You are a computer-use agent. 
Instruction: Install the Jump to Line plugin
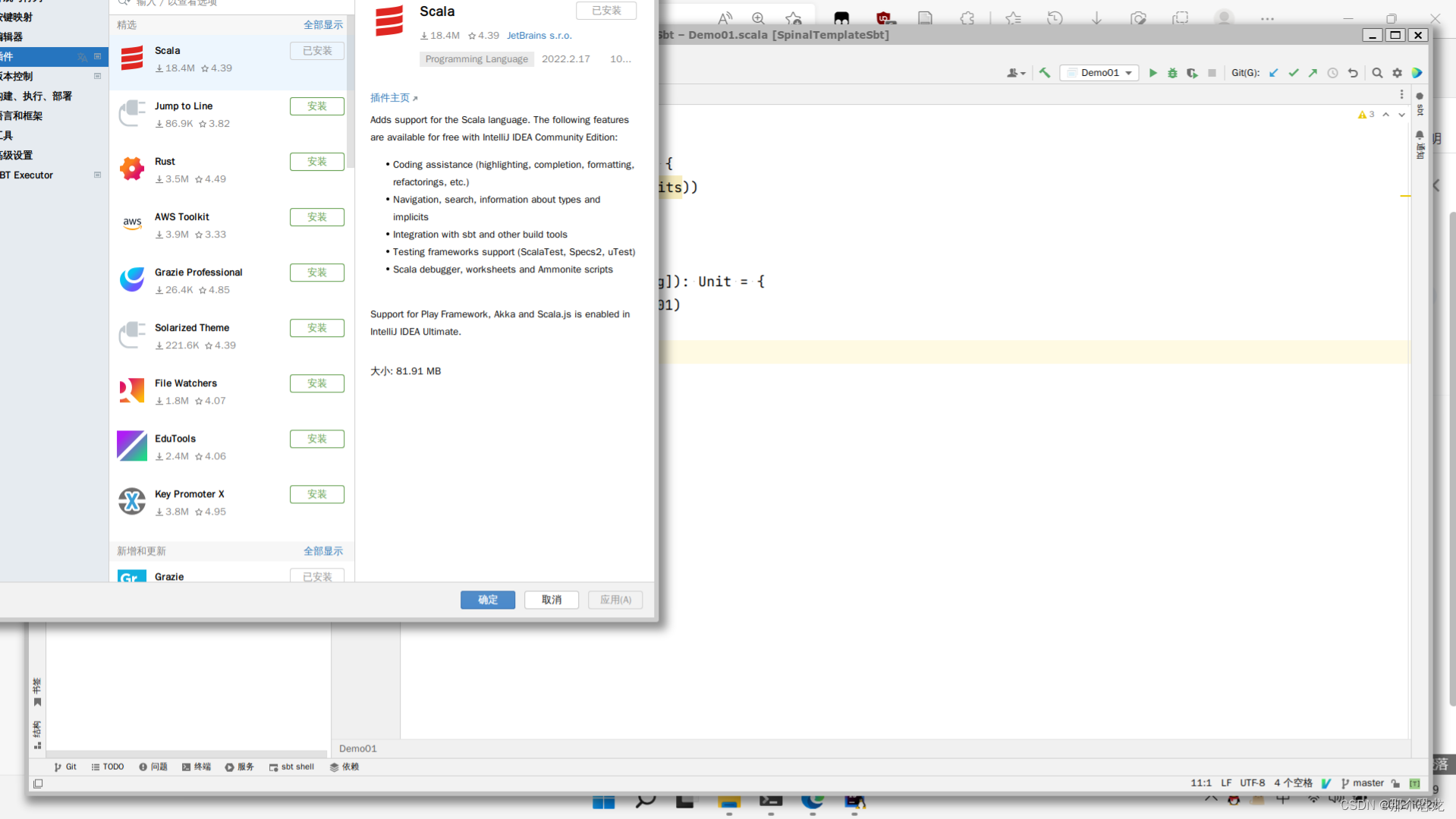317,106
